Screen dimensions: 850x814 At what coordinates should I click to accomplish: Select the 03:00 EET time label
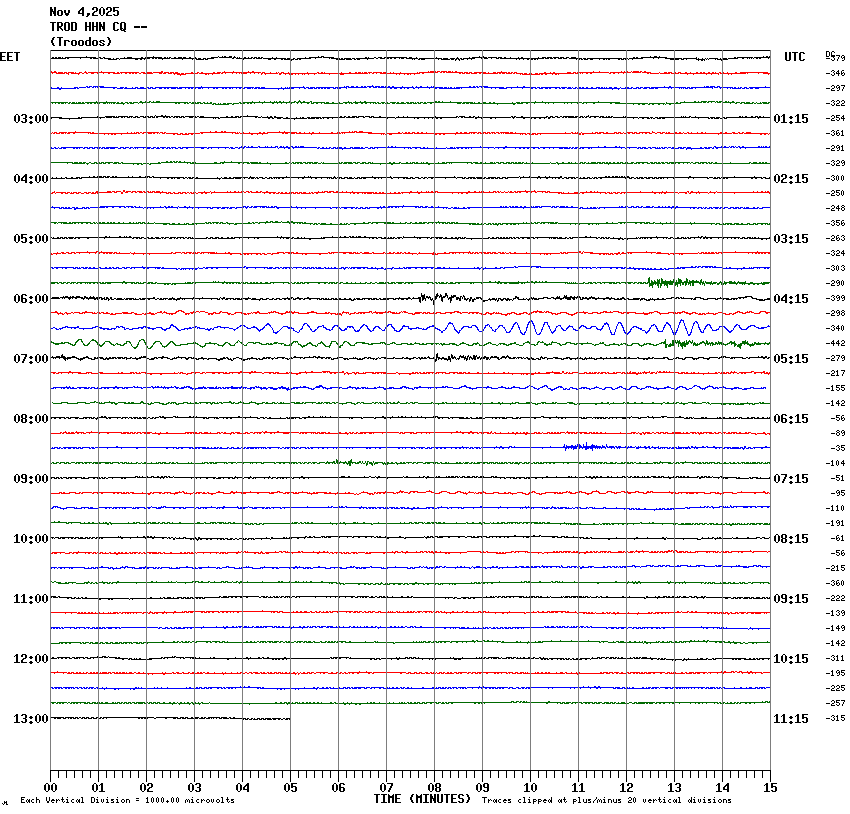point(30,119)
